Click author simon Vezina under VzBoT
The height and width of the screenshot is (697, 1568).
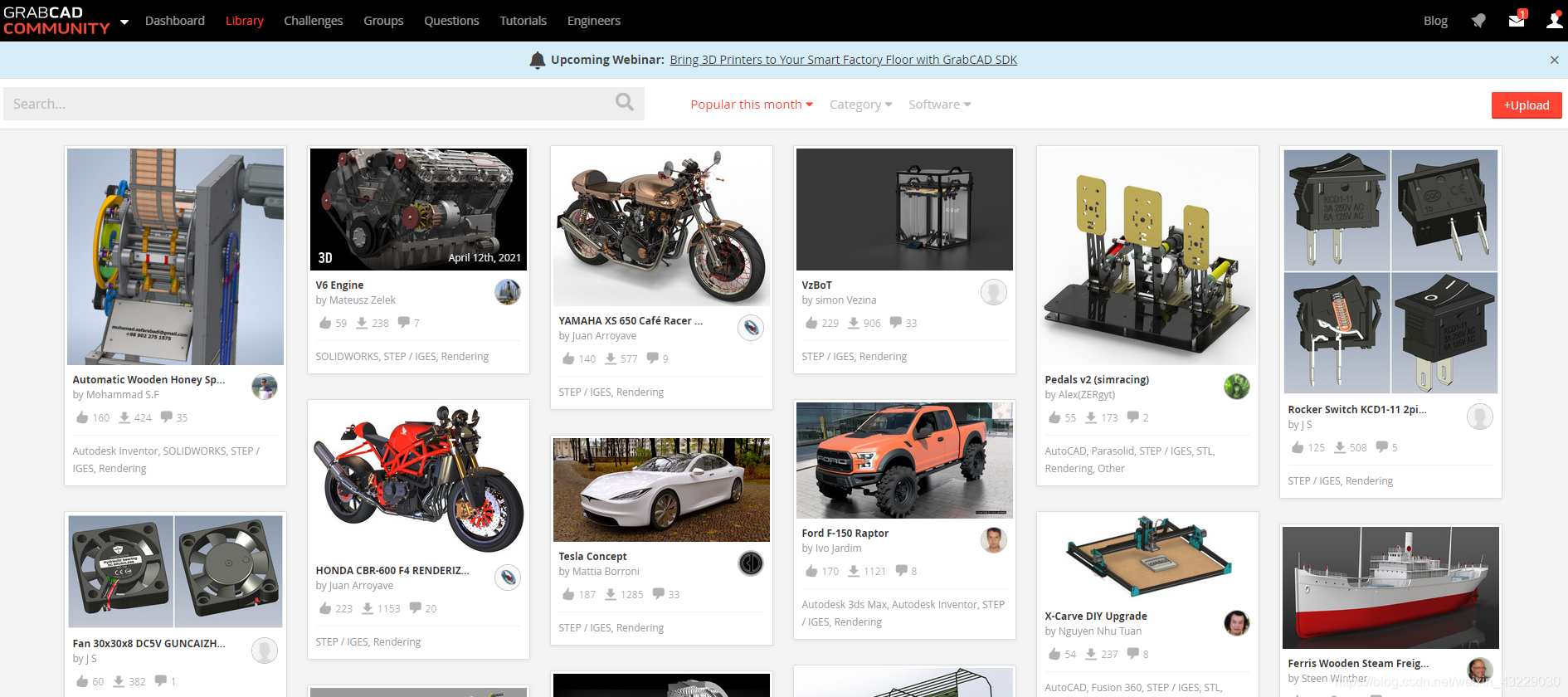(x=845, y=300)
